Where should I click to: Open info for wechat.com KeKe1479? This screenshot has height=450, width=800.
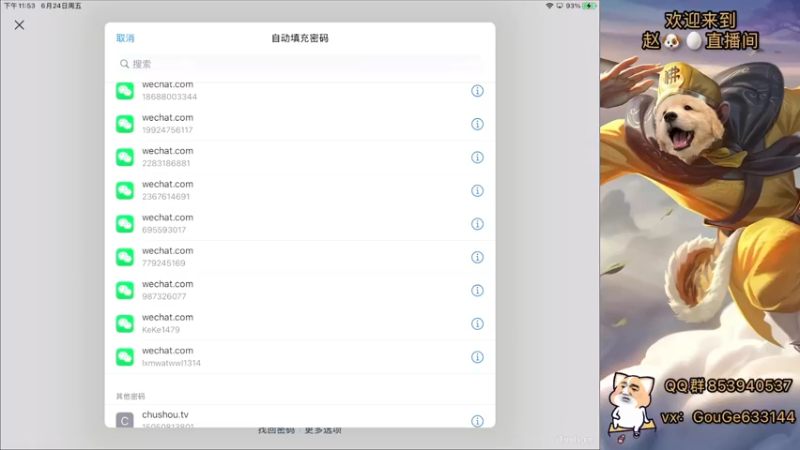coord(477,323)
